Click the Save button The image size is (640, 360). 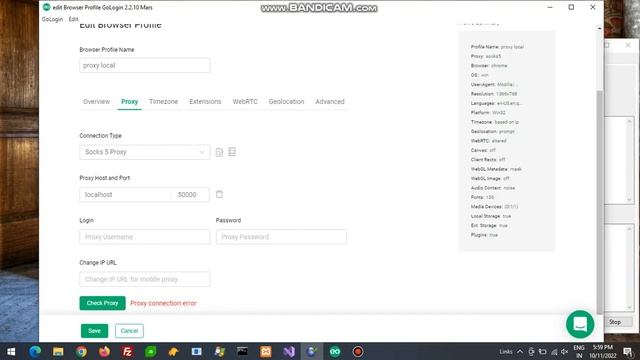coord(94,331)
